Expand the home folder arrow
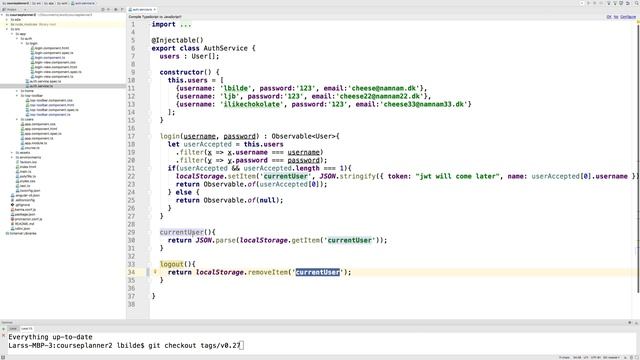The image size is (640, 360). [17, 91]
